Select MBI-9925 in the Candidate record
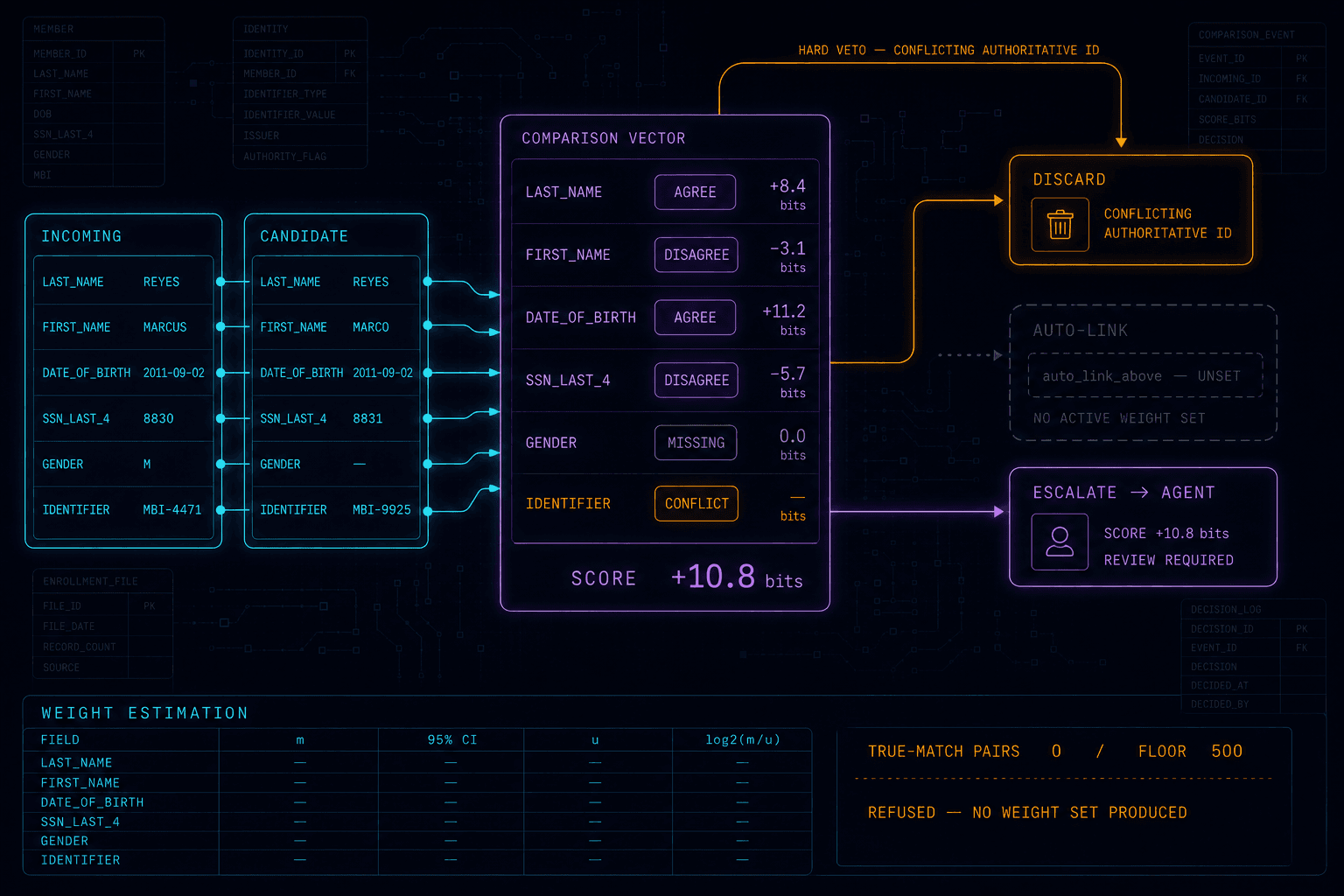The image size is (1344, 896). [381, 509]
